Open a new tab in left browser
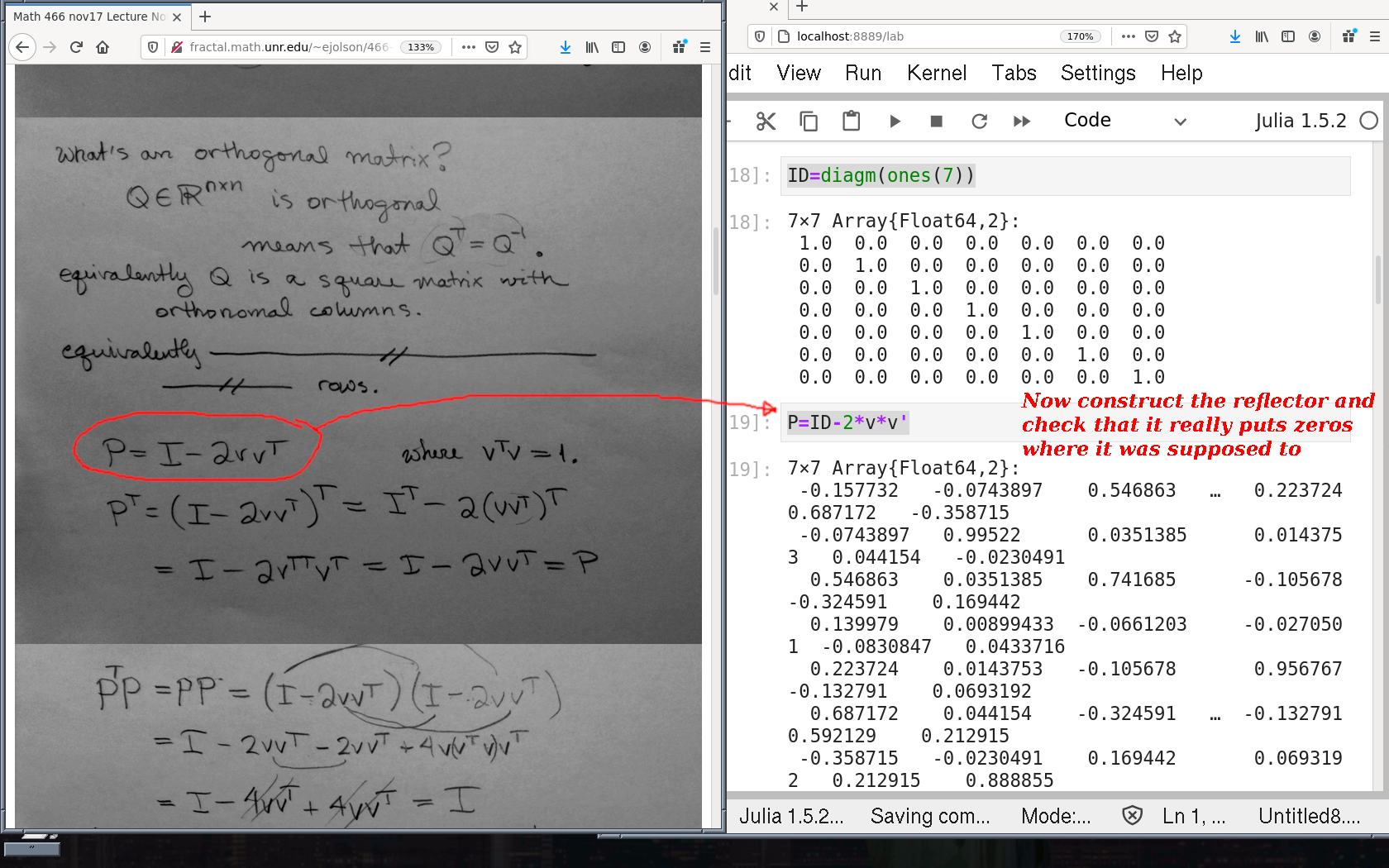Viewport: 1389px width, 868px height. click(x=205, y=17)
